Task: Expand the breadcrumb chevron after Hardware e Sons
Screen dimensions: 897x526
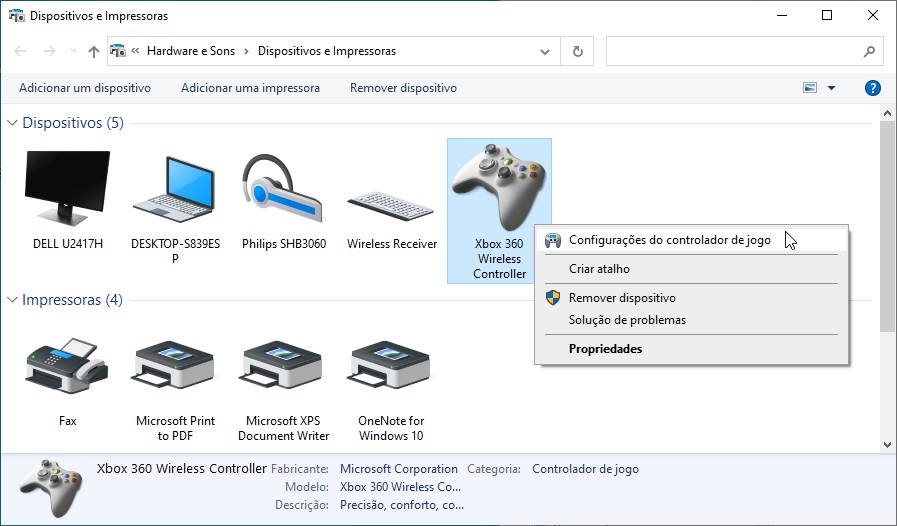Action: 246,51
